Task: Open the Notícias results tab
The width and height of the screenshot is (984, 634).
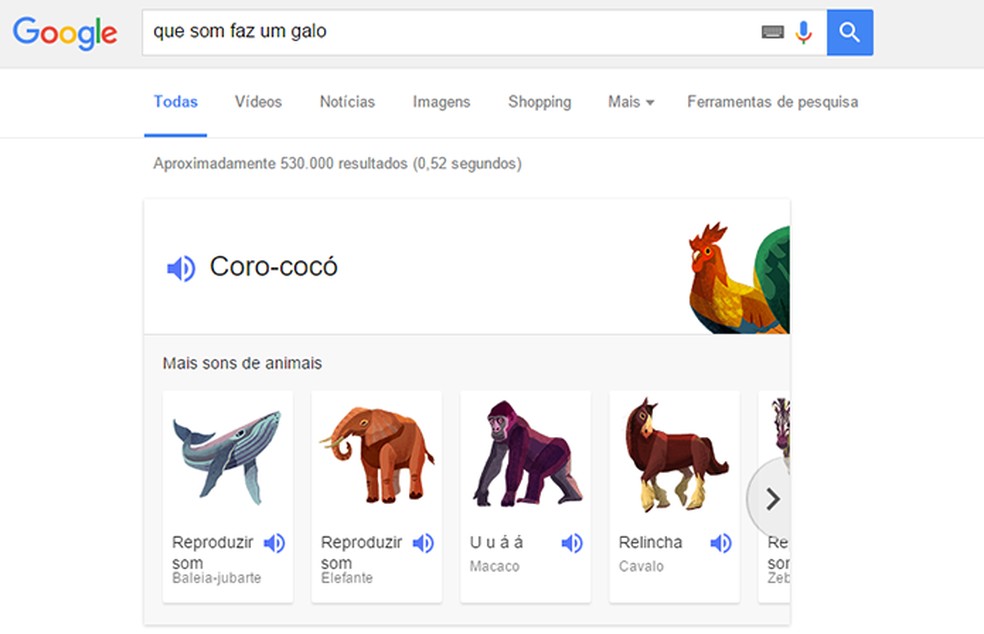Action: pos(346,102)
